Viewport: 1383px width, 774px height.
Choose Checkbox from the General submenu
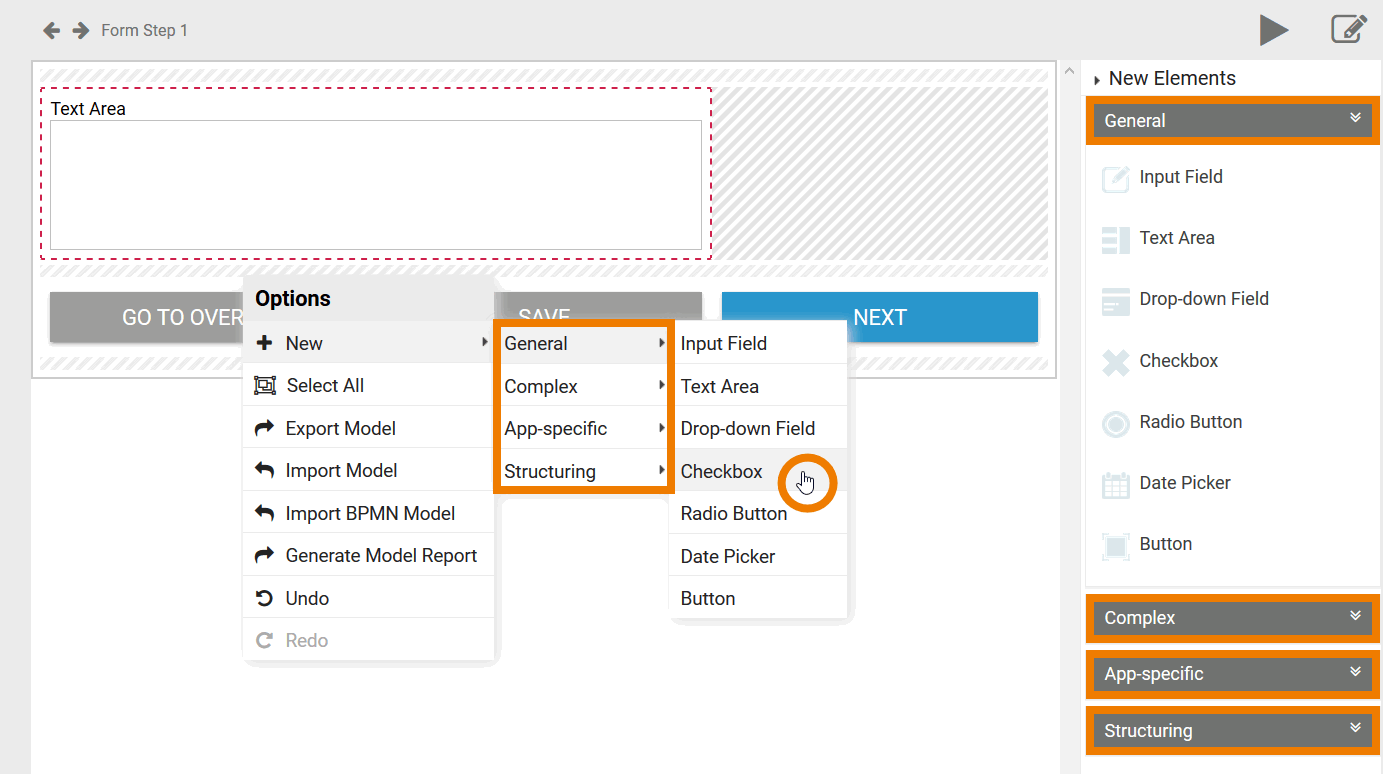tap(722, 471)
